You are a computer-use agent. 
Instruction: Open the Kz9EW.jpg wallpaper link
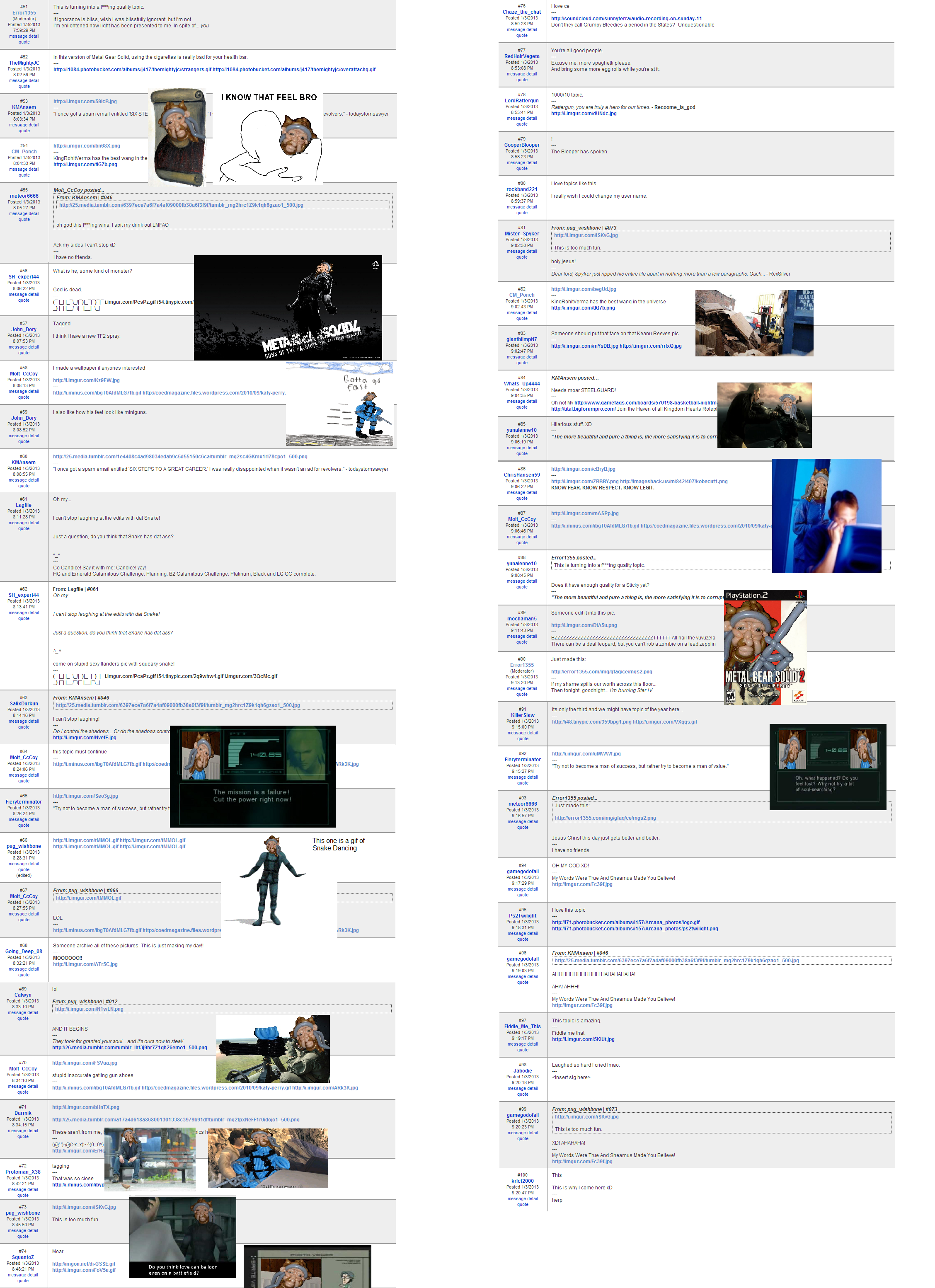[x=86, y=380]
